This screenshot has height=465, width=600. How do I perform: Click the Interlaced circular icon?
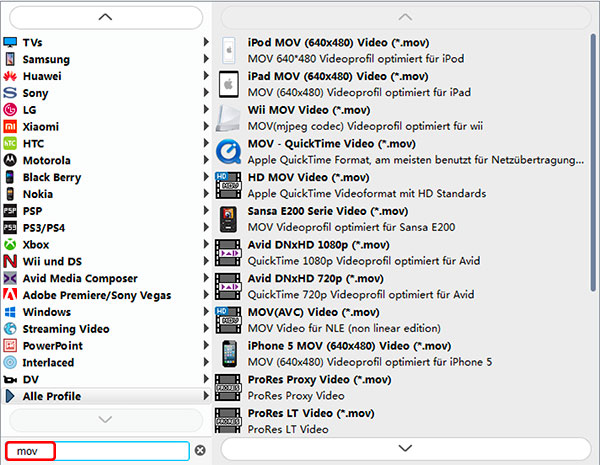tap(10, 362)
